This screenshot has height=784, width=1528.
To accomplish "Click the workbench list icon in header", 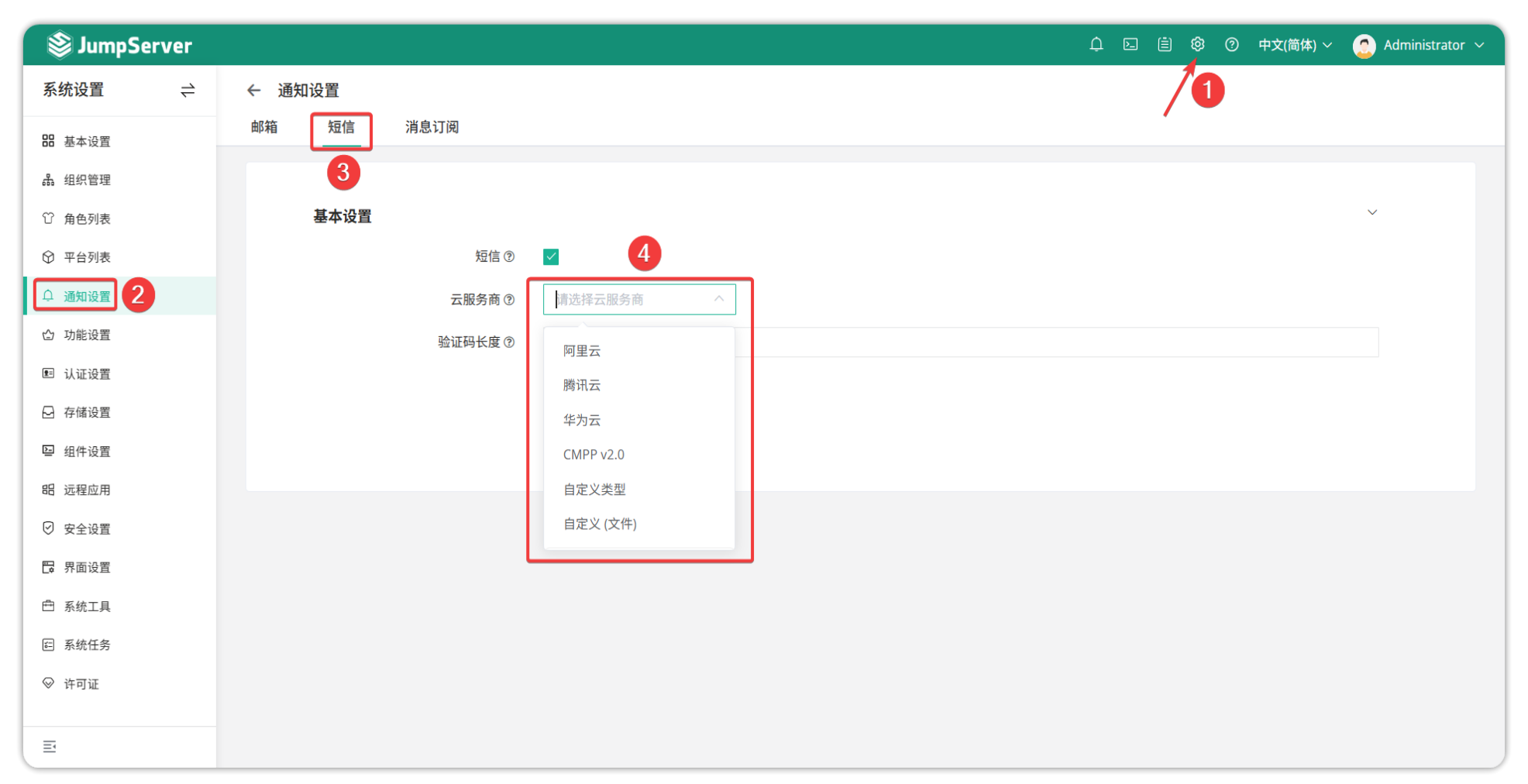I will [1165, 45].
